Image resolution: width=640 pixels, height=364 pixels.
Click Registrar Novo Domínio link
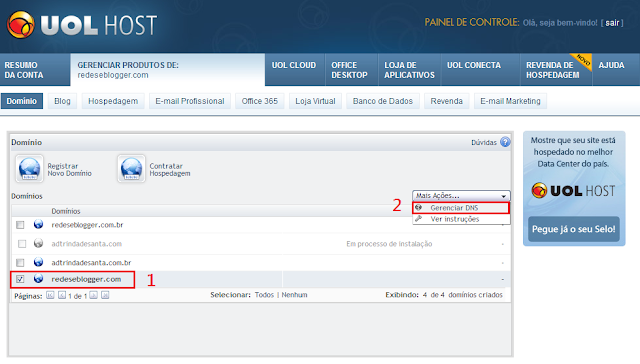pyautogui.click(x=69, y=170)
